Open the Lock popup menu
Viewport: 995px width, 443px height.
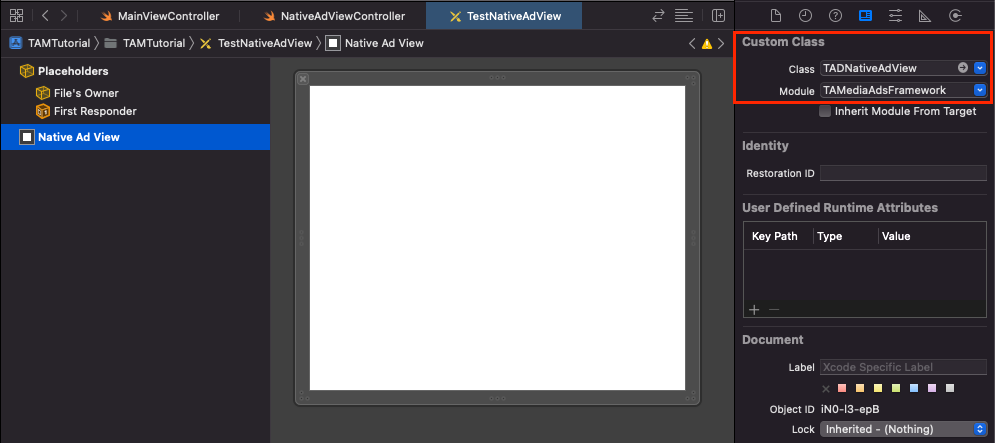[x=904, y=429]
